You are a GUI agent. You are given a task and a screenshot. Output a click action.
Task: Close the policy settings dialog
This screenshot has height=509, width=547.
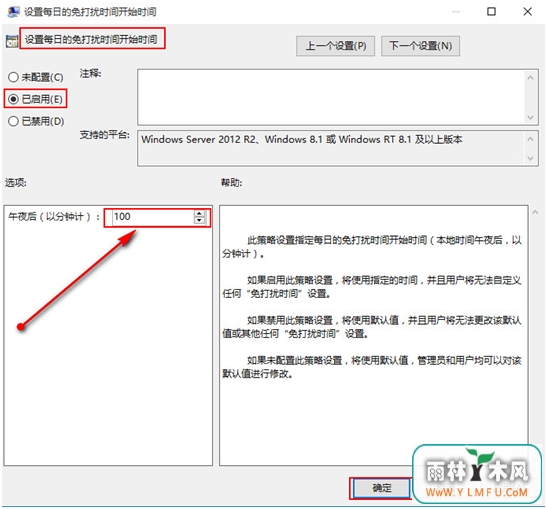pyautogui.click(x=527, y=12)
